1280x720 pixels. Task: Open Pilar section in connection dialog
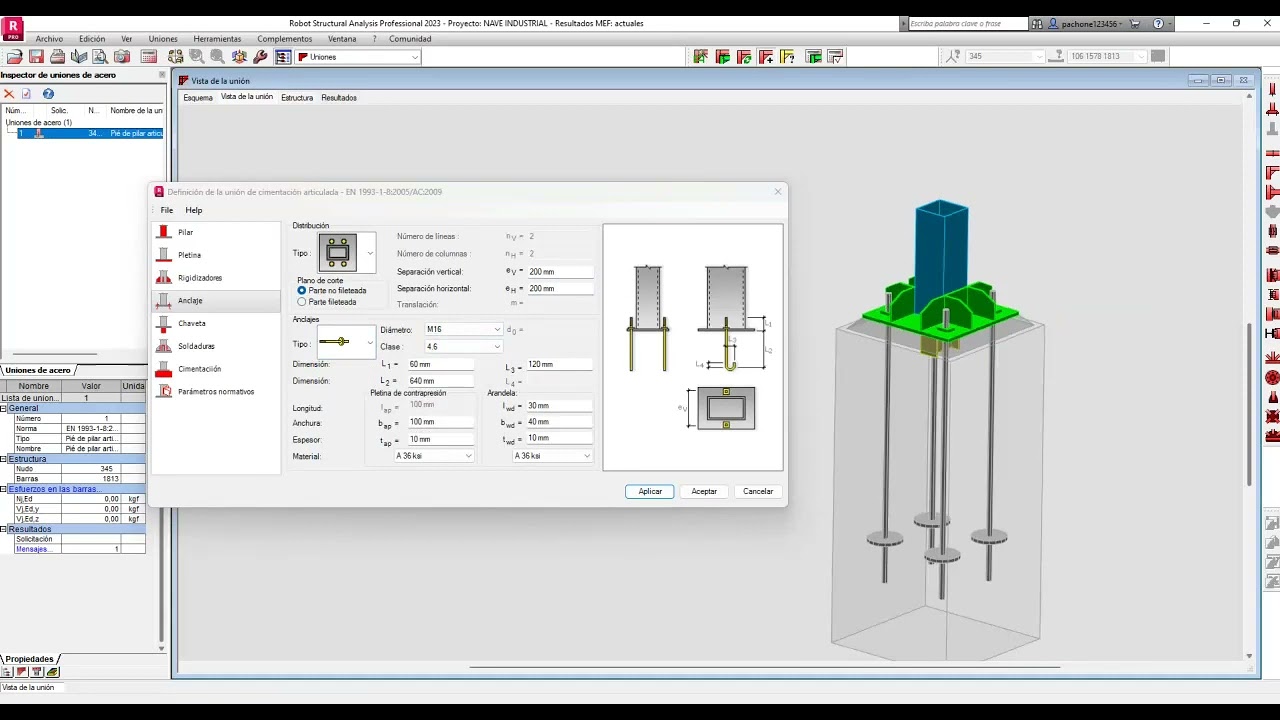pos(216,232)
